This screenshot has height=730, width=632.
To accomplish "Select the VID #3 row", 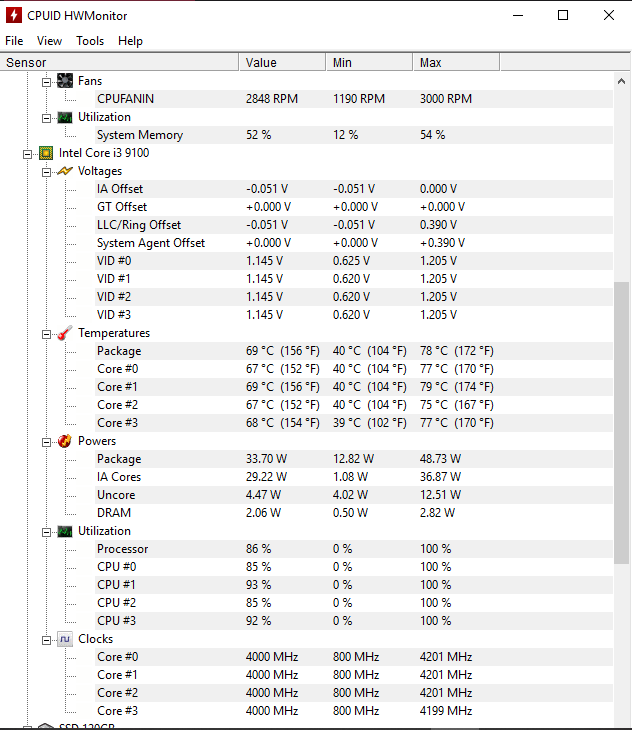I will click(354, 315).
